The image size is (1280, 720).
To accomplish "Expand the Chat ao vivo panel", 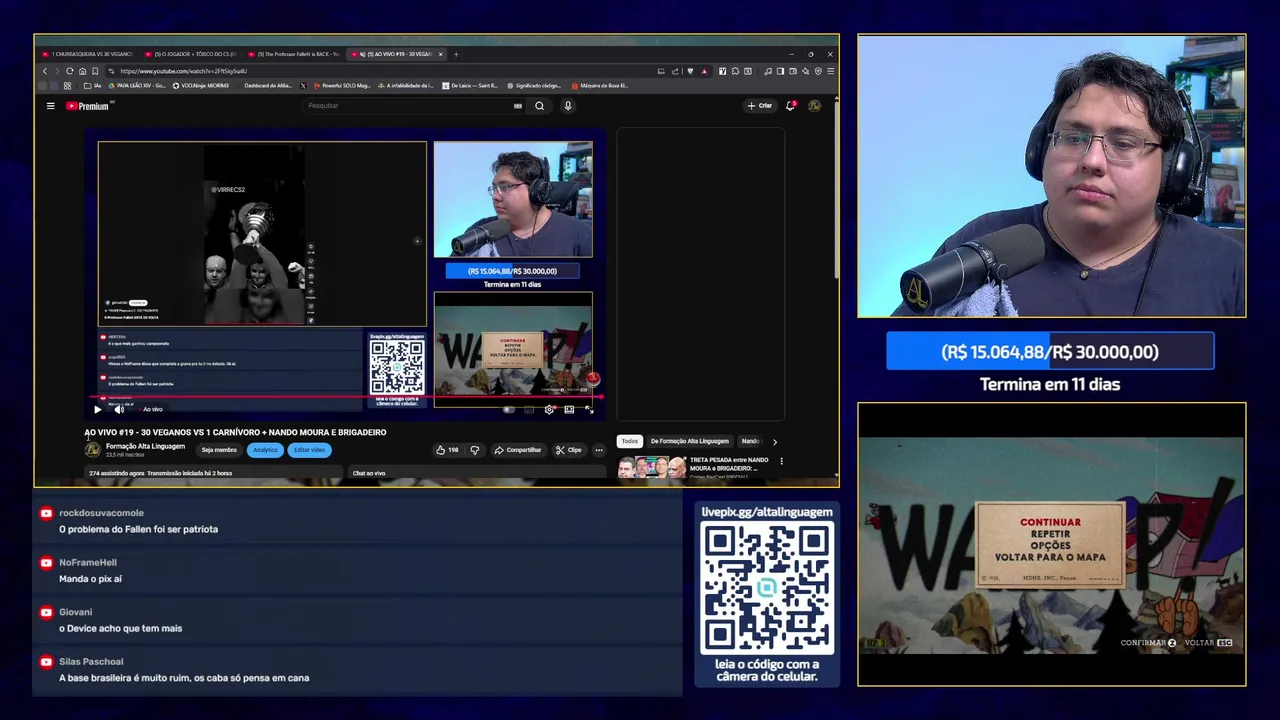I will point(477,473).
